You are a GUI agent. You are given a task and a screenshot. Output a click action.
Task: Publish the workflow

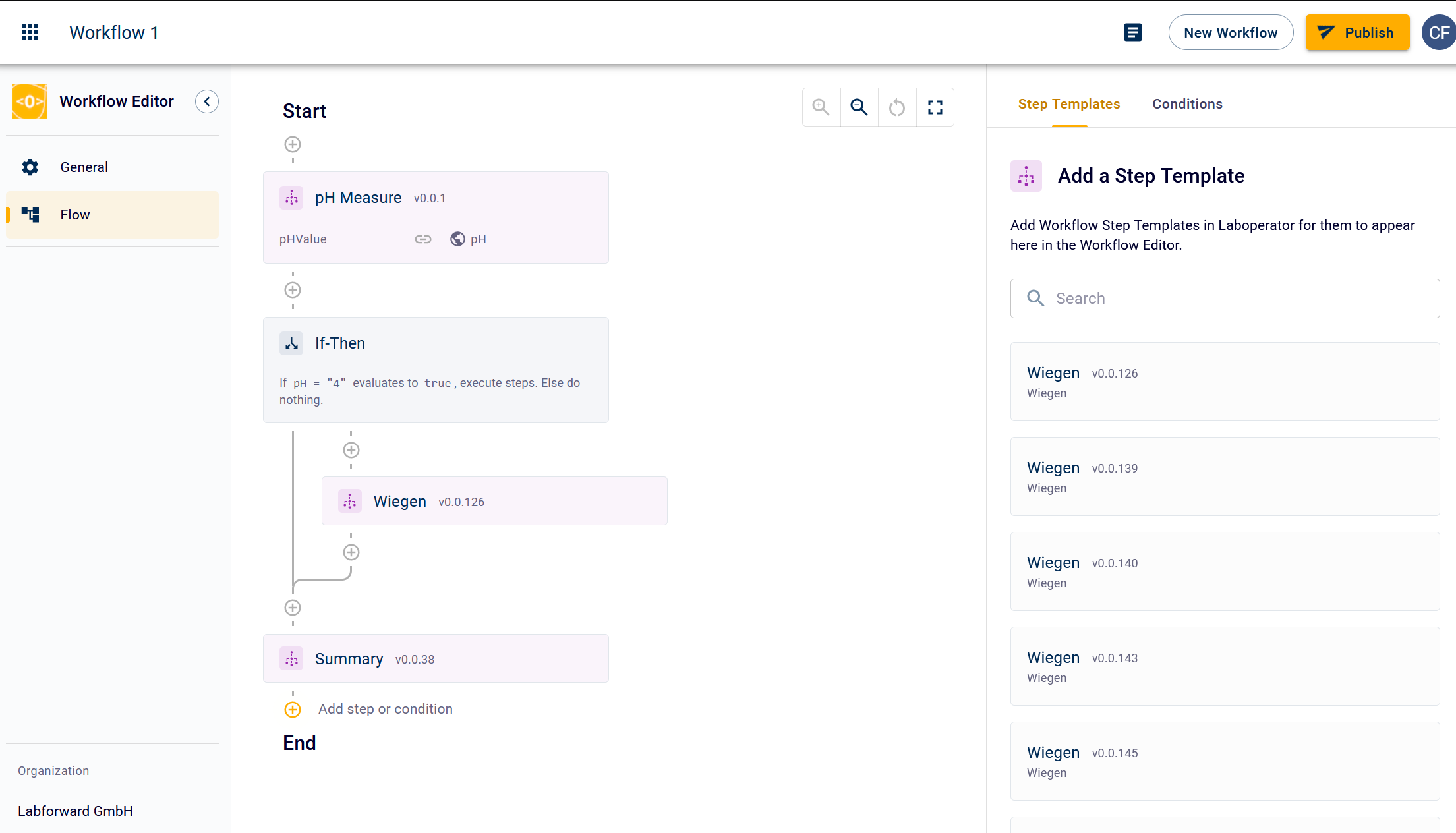pos(1357,32)
